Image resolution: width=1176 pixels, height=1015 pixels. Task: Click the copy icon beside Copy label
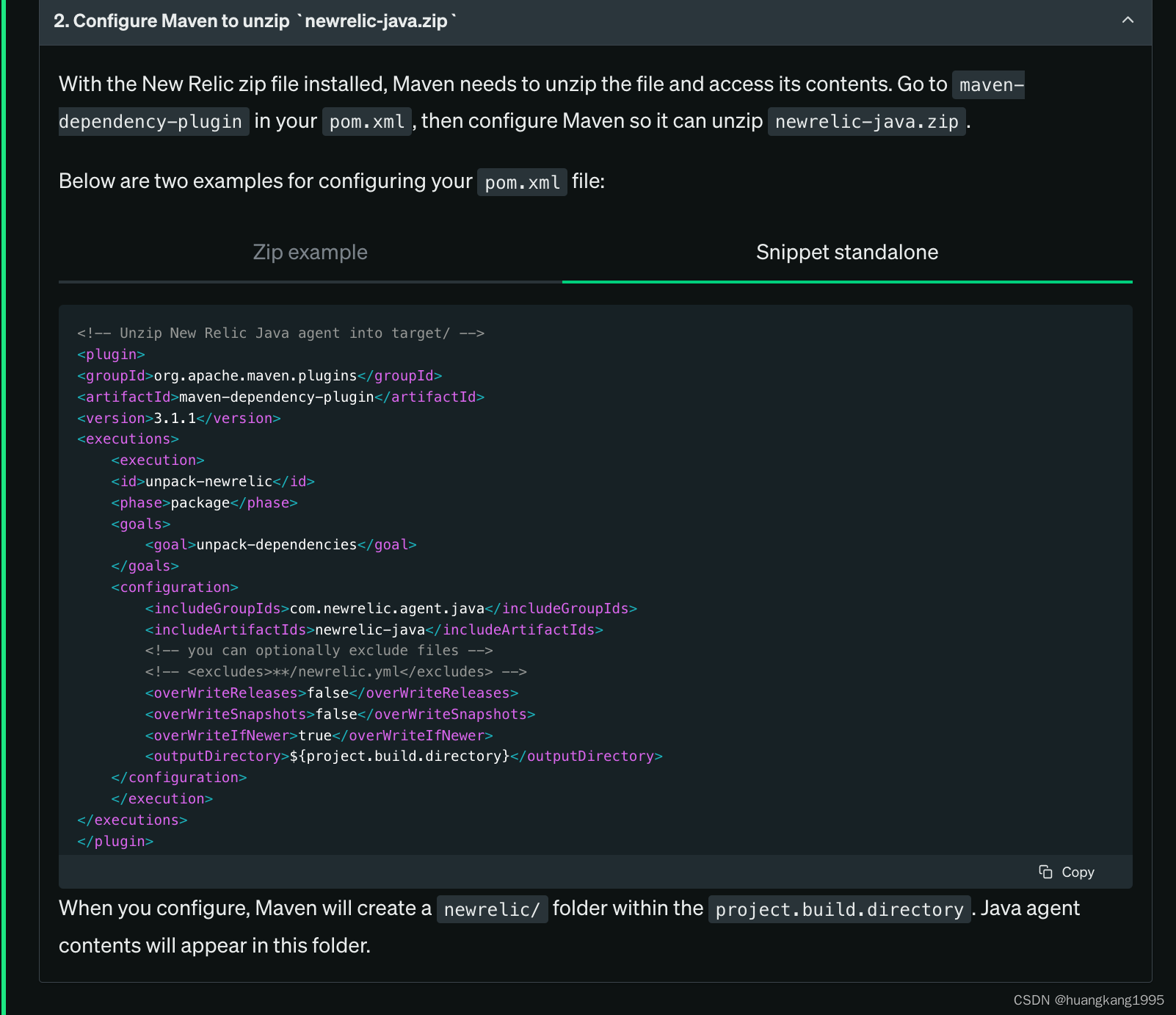pyautogui.click(x=1045, y=872)
